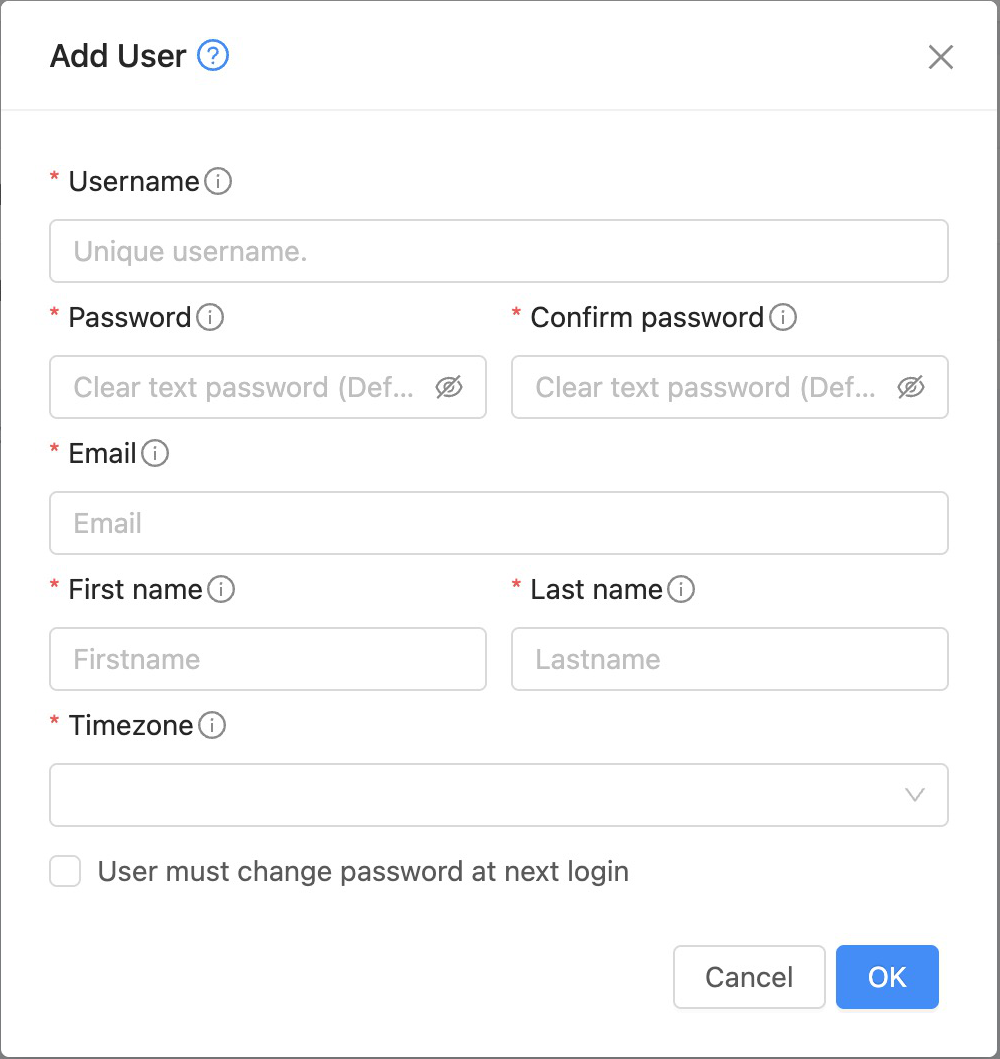
Task: Enable User must change password at next login
Action: pyautogui.click(x=66, y=872)
